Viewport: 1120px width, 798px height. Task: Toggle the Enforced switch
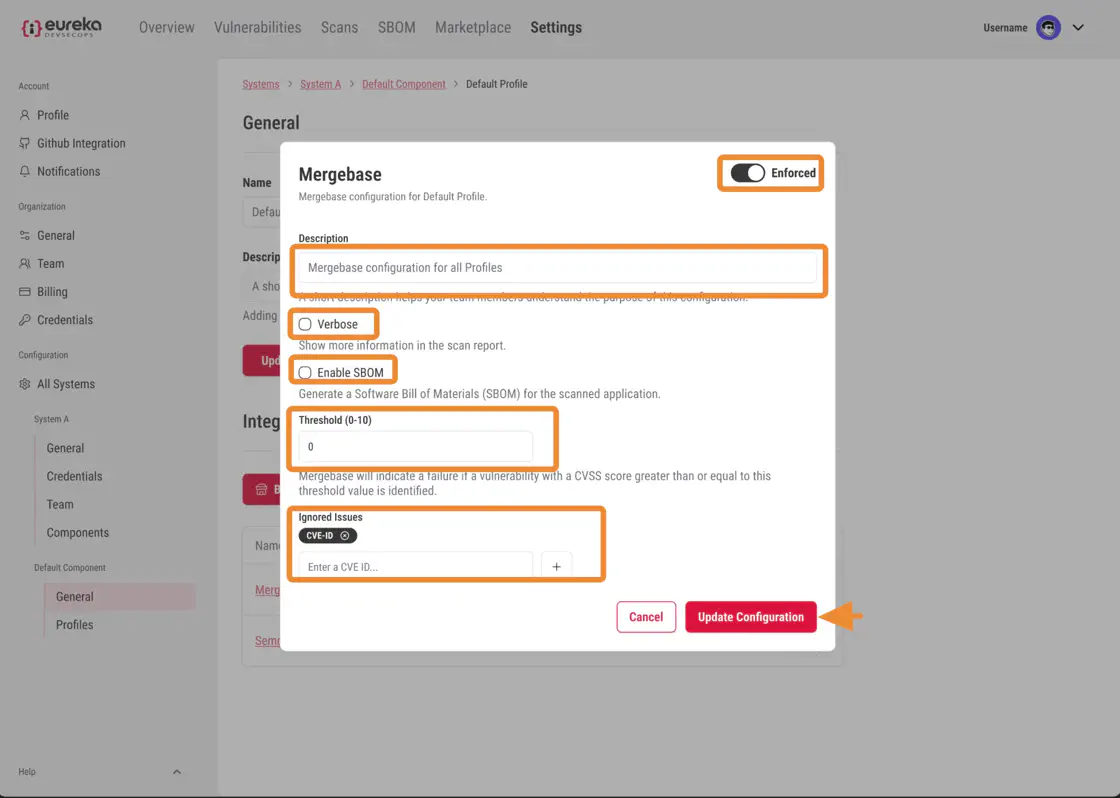pyautogui.click(x=748, y=173)
